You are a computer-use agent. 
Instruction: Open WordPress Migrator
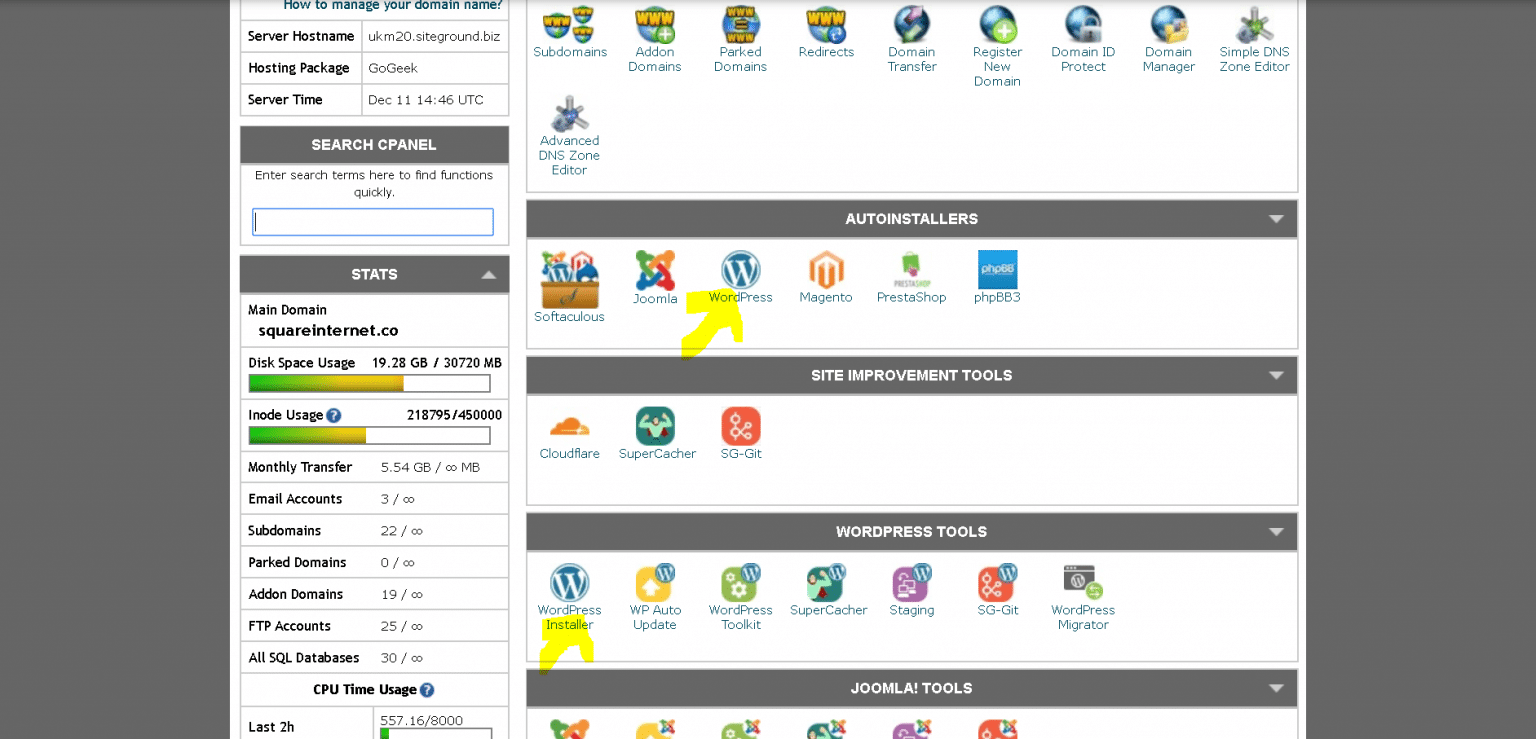pos(1083,598)
